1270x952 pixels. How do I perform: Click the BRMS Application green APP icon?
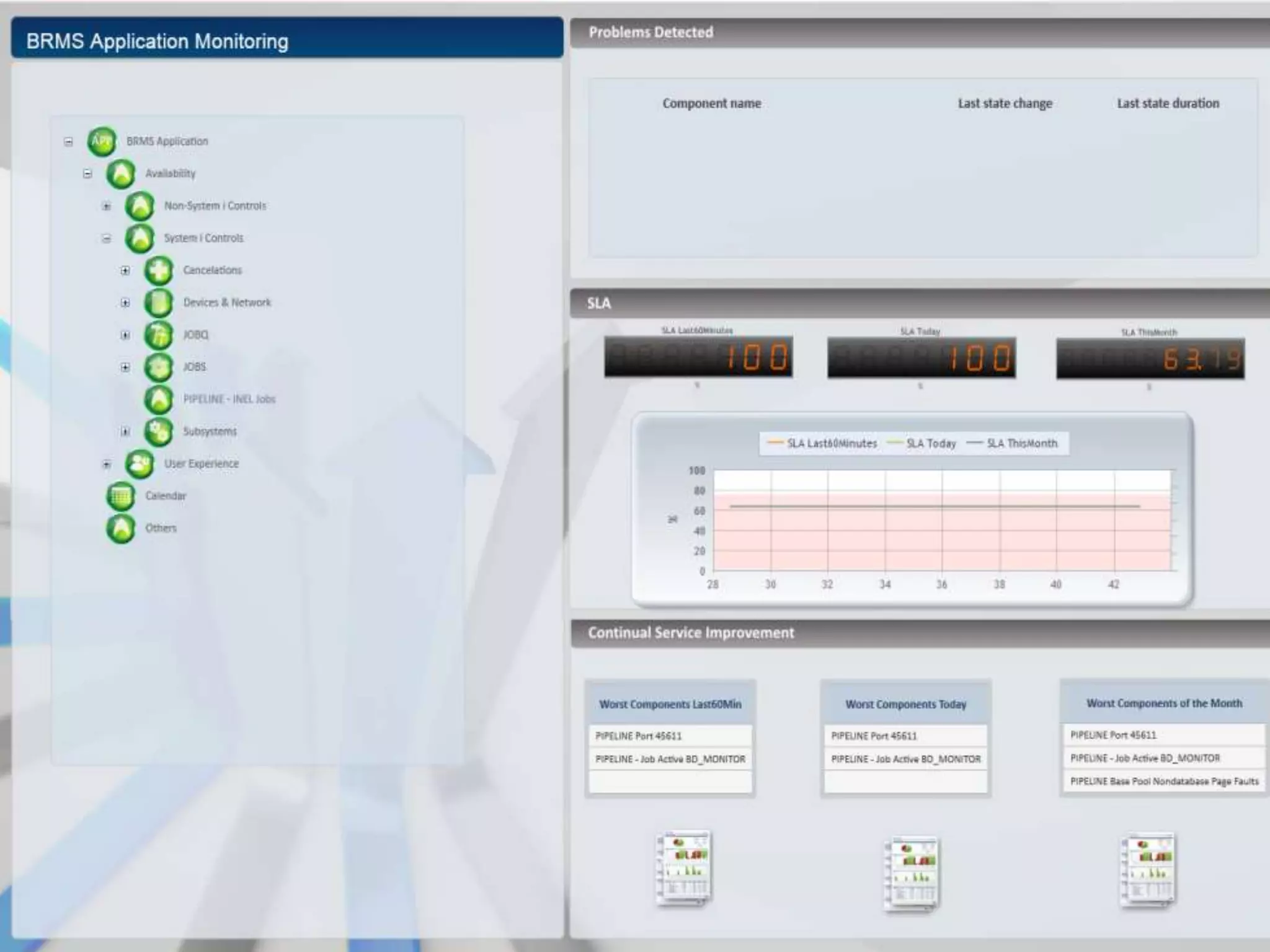(102, 142)
